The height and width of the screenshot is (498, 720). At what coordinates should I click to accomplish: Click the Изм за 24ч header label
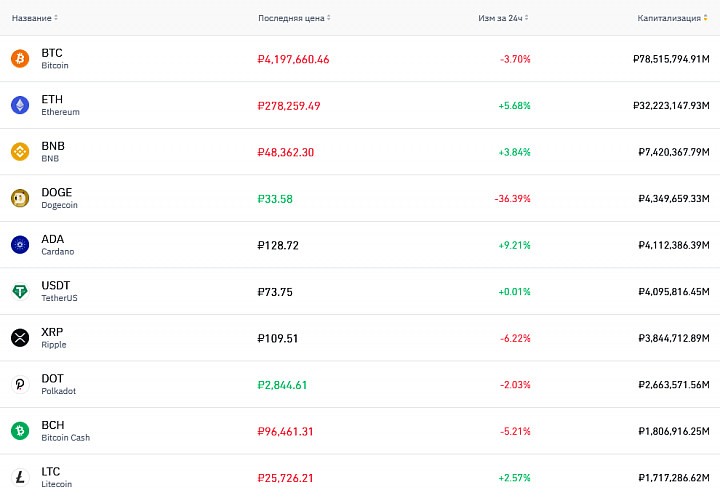pyautogui.click(x=501, y=18)
